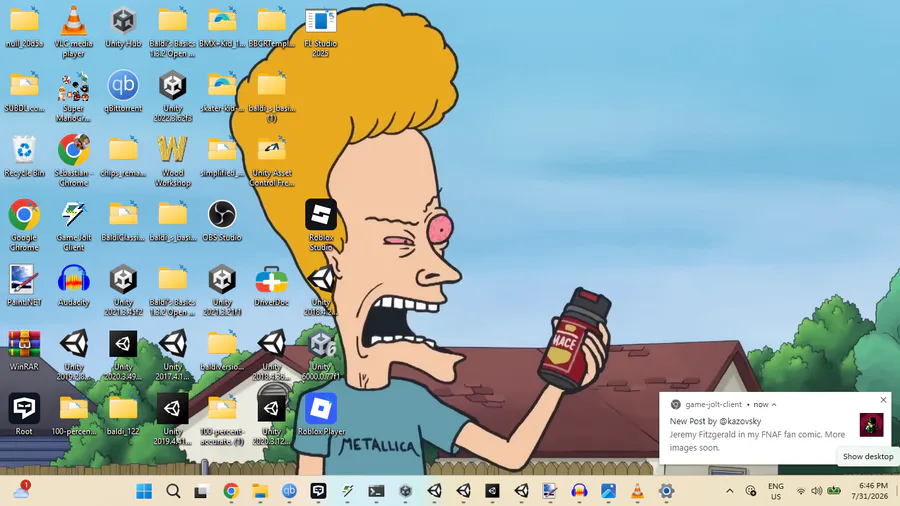Launch Audacity desktop shortcut

(73, 285)
